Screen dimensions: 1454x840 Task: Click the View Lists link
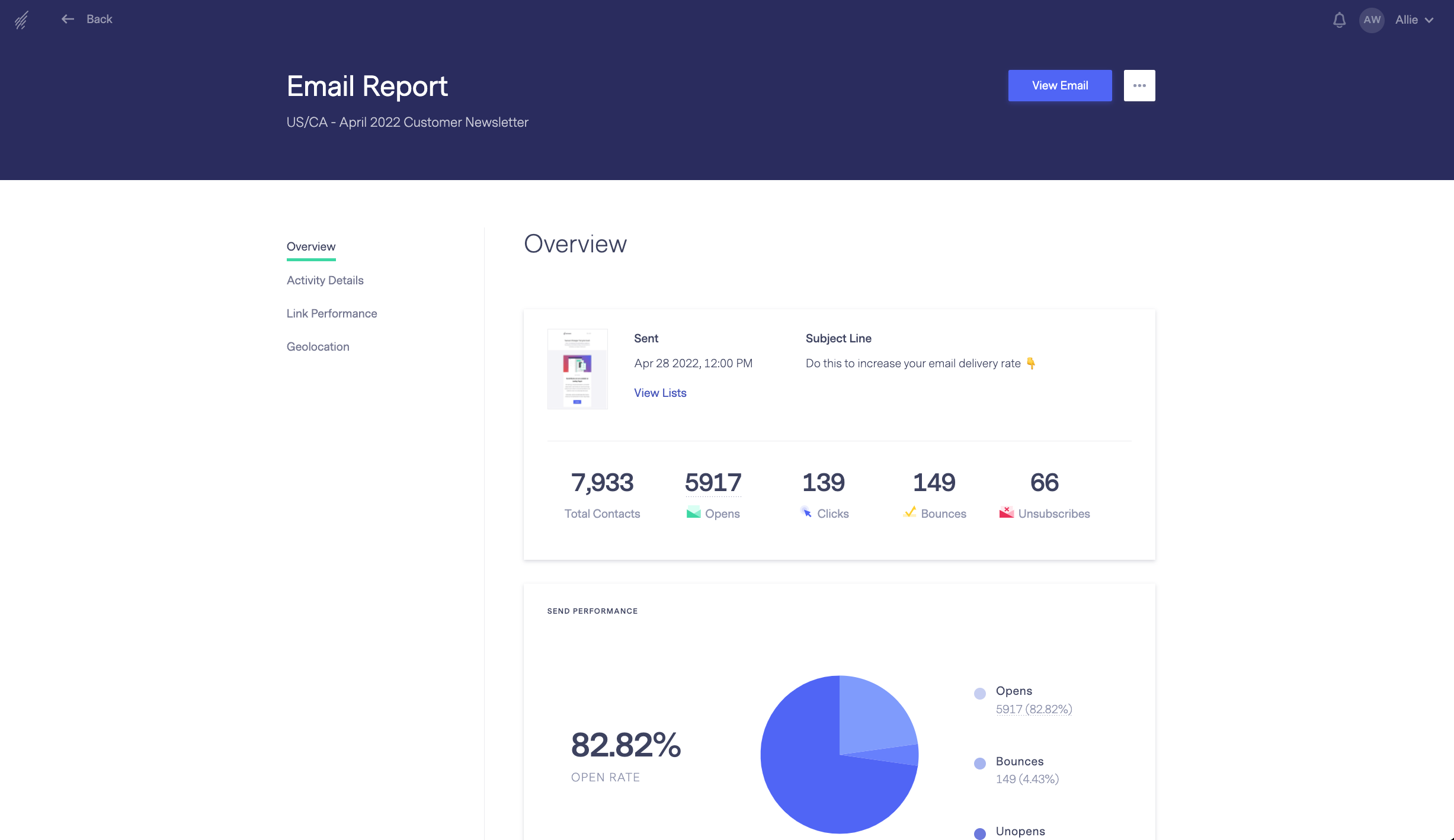pos(660,392)
